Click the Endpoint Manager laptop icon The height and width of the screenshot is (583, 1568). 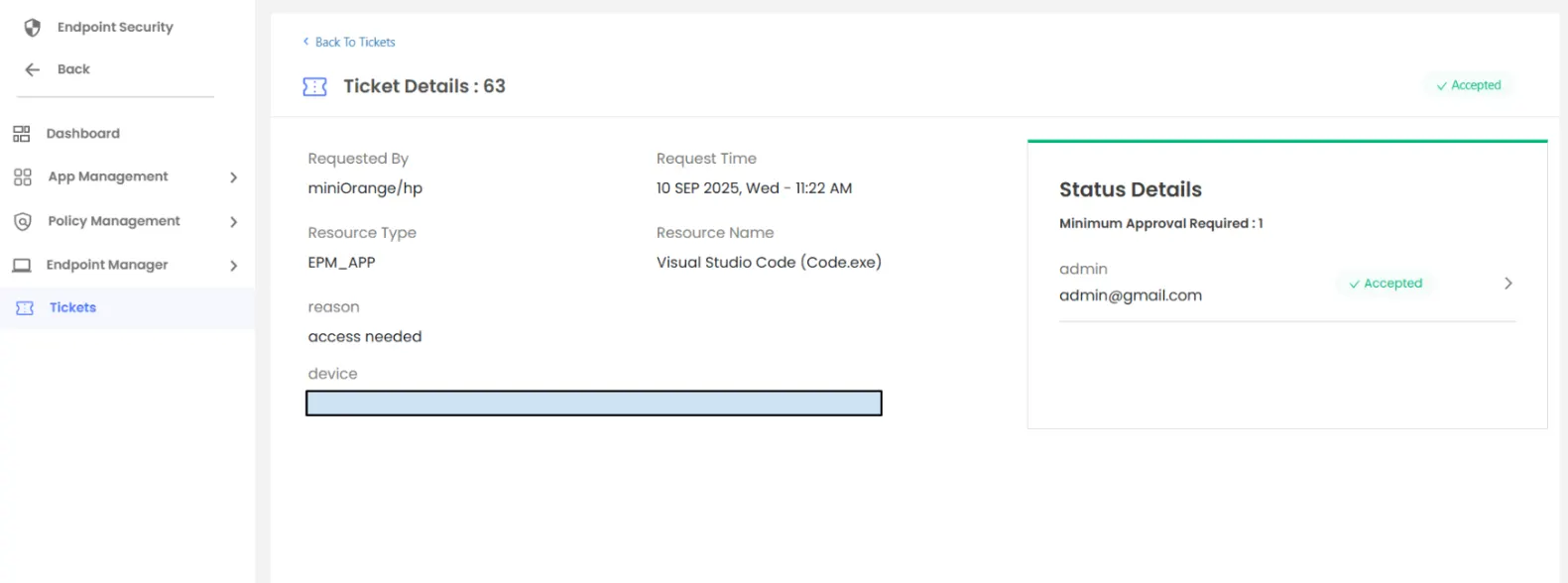22,265
